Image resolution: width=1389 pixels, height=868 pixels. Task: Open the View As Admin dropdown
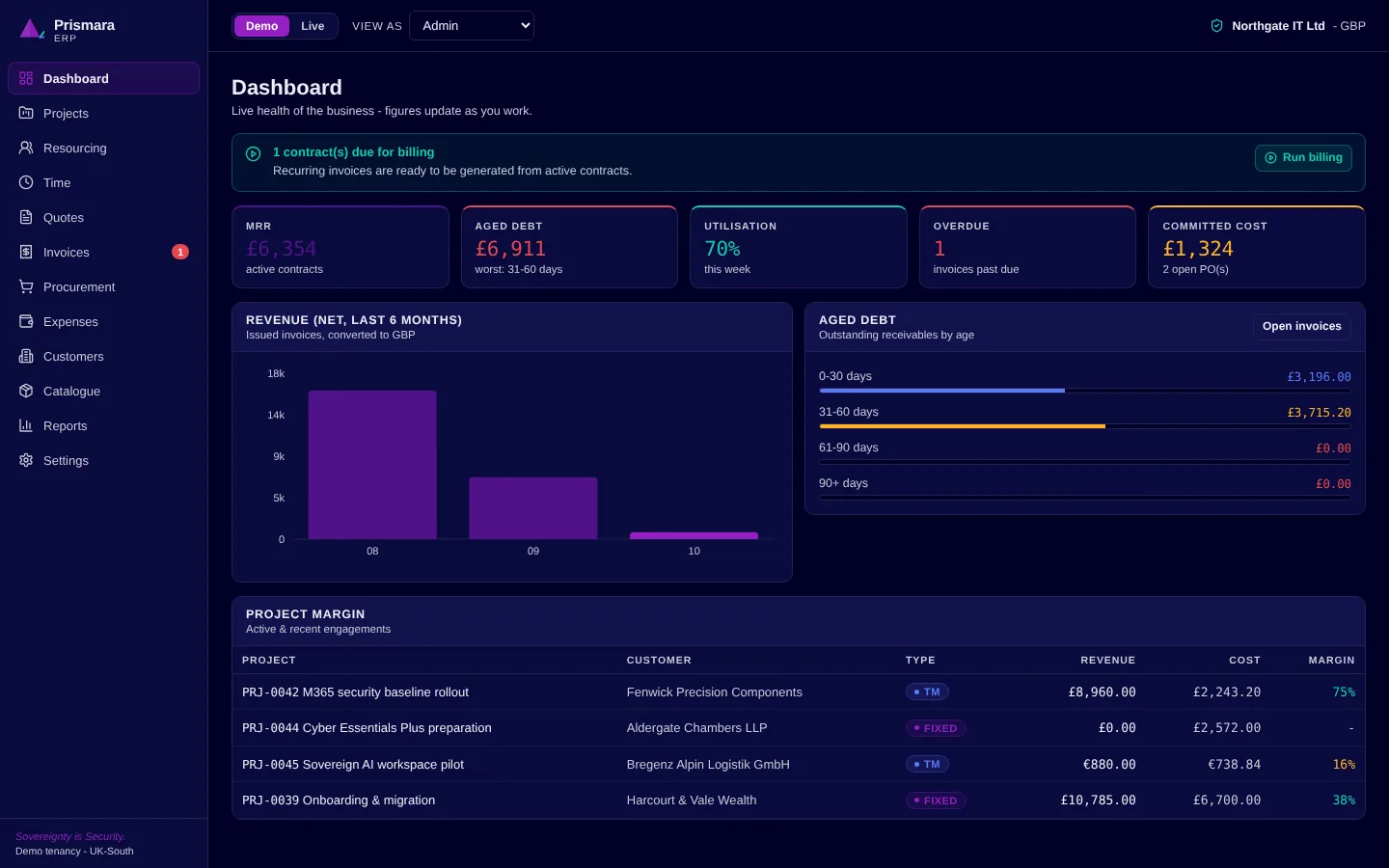(x=472, y=26)
